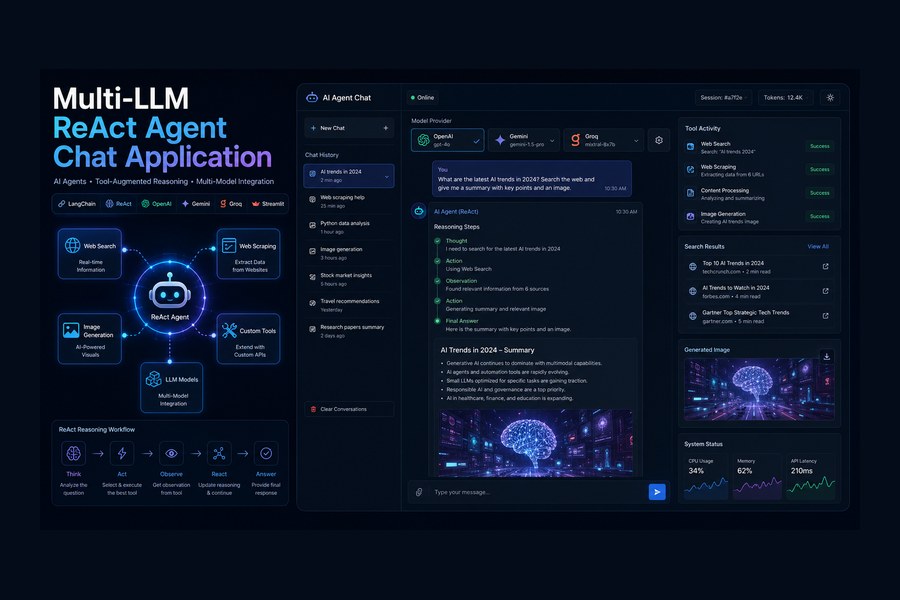
Task: Click the LangChain badge
Action: click(77, 204)
